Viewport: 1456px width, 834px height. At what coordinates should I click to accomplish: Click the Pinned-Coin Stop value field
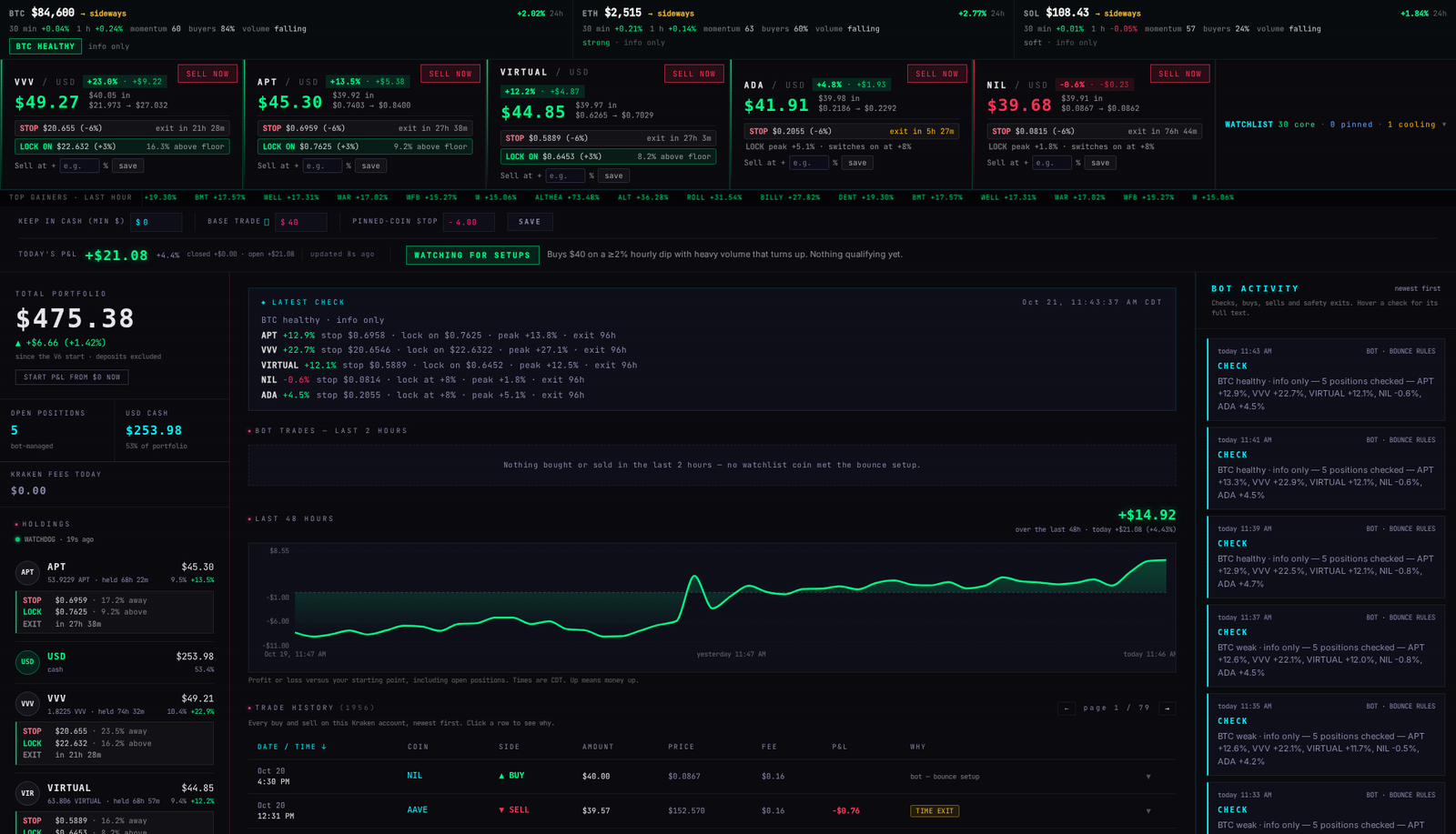pyautogui.click(x=469, y=222)
